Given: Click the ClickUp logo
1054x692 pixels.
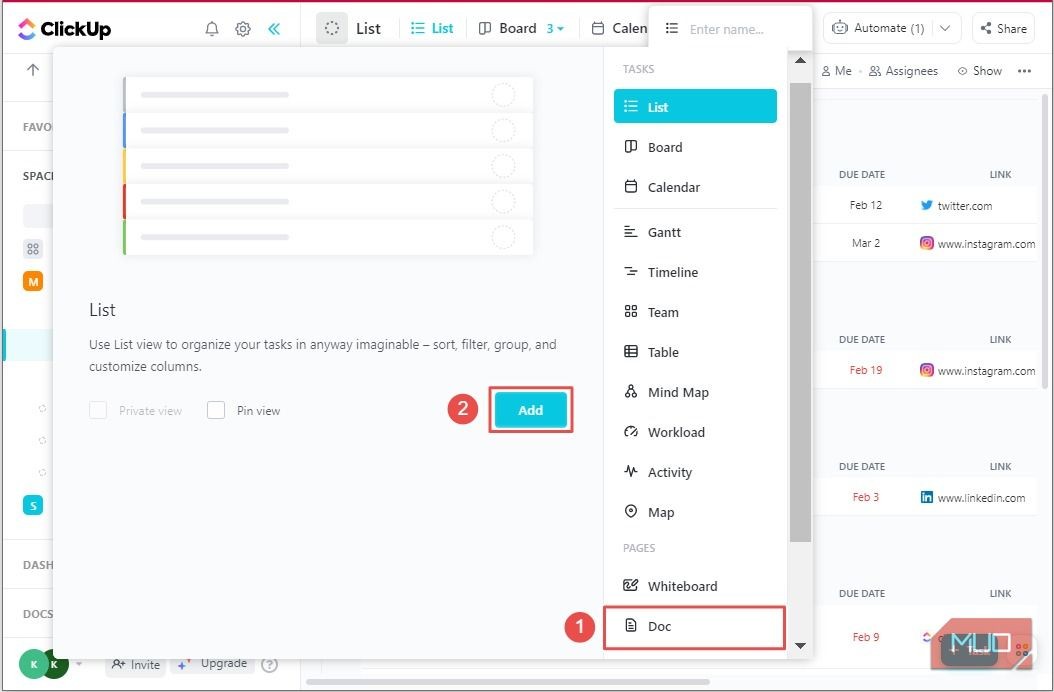Looking at the screenshot, I should (65, 28).
